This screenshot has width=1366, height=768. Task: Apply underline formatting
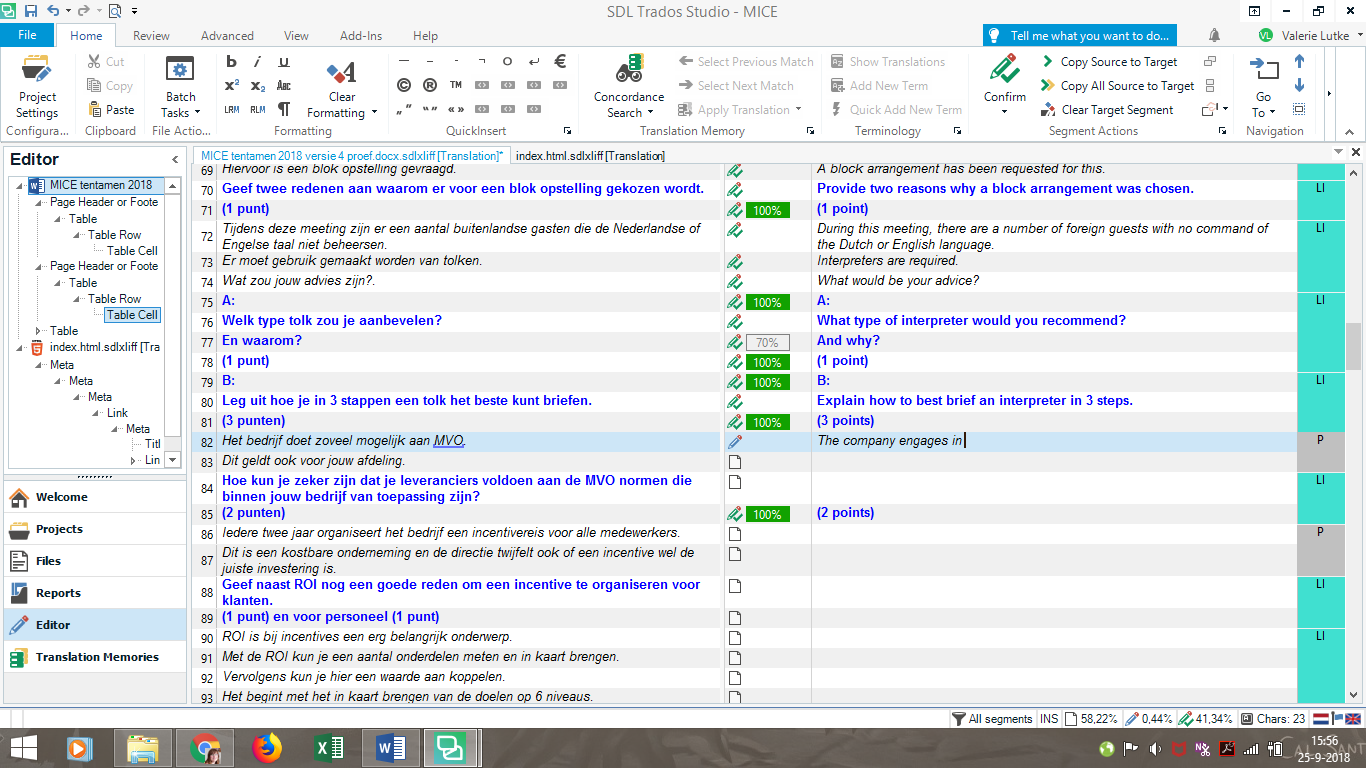pyautogui.click(x=284, y=62)
